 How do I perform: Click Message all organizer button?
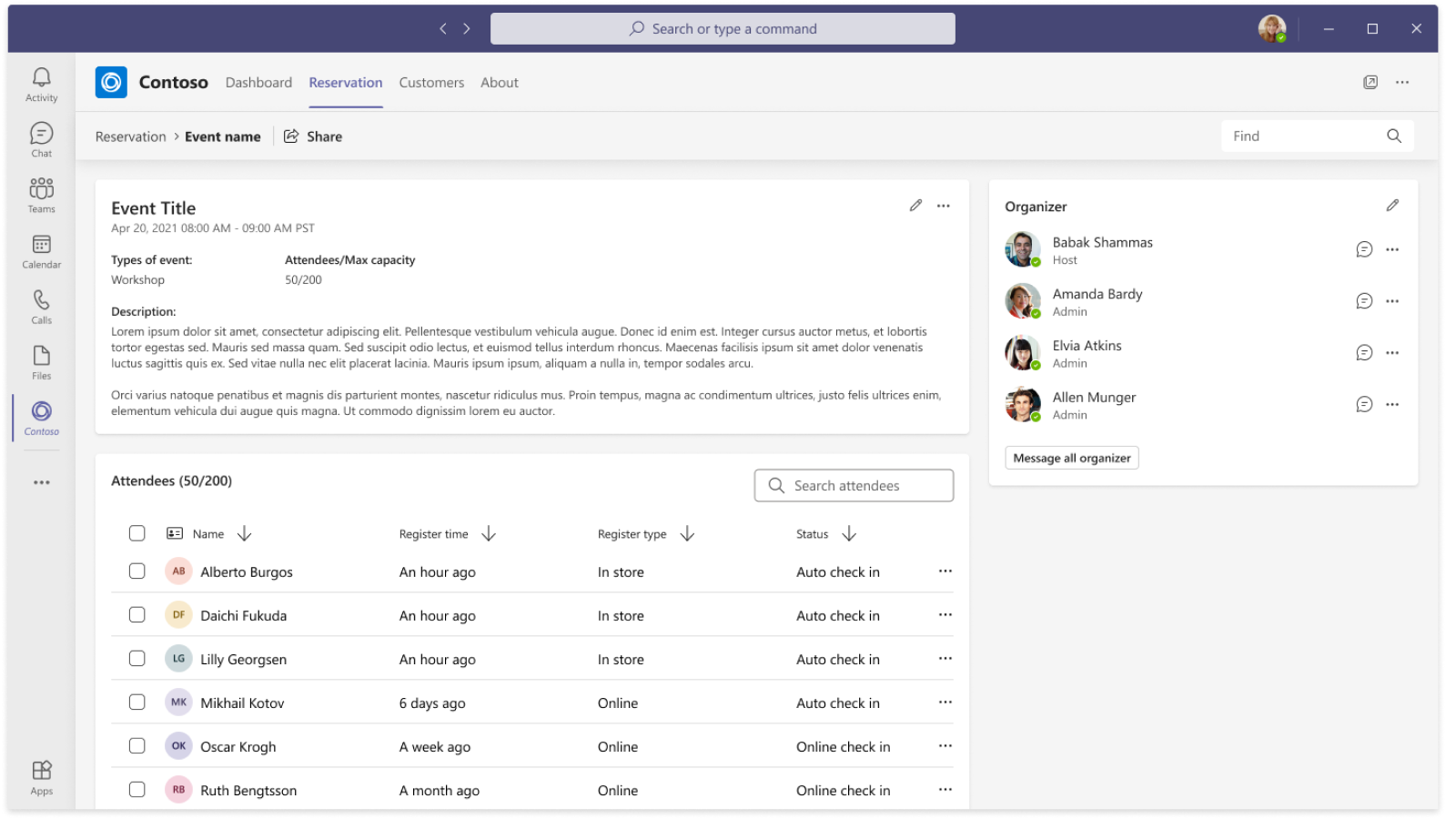[x=1072, y=458]
